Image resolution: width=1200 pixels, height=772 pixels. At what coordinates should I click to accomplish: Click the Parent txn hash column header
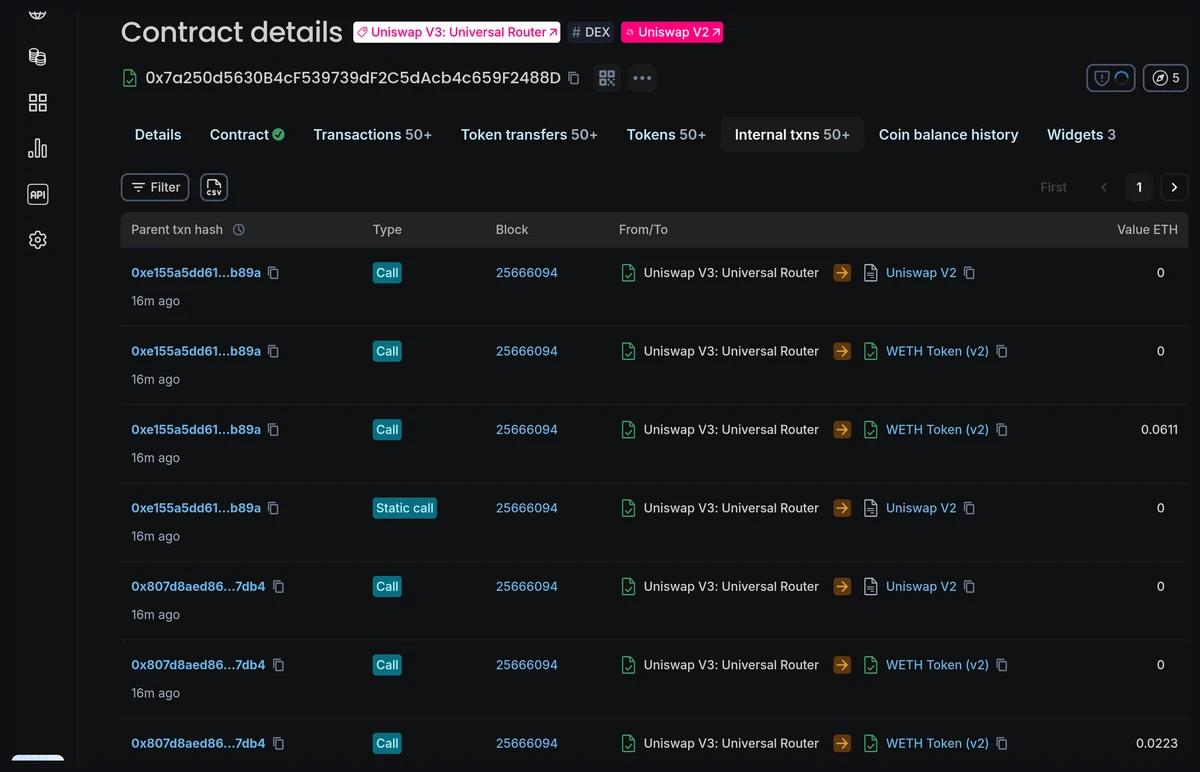tap(177, 230)
